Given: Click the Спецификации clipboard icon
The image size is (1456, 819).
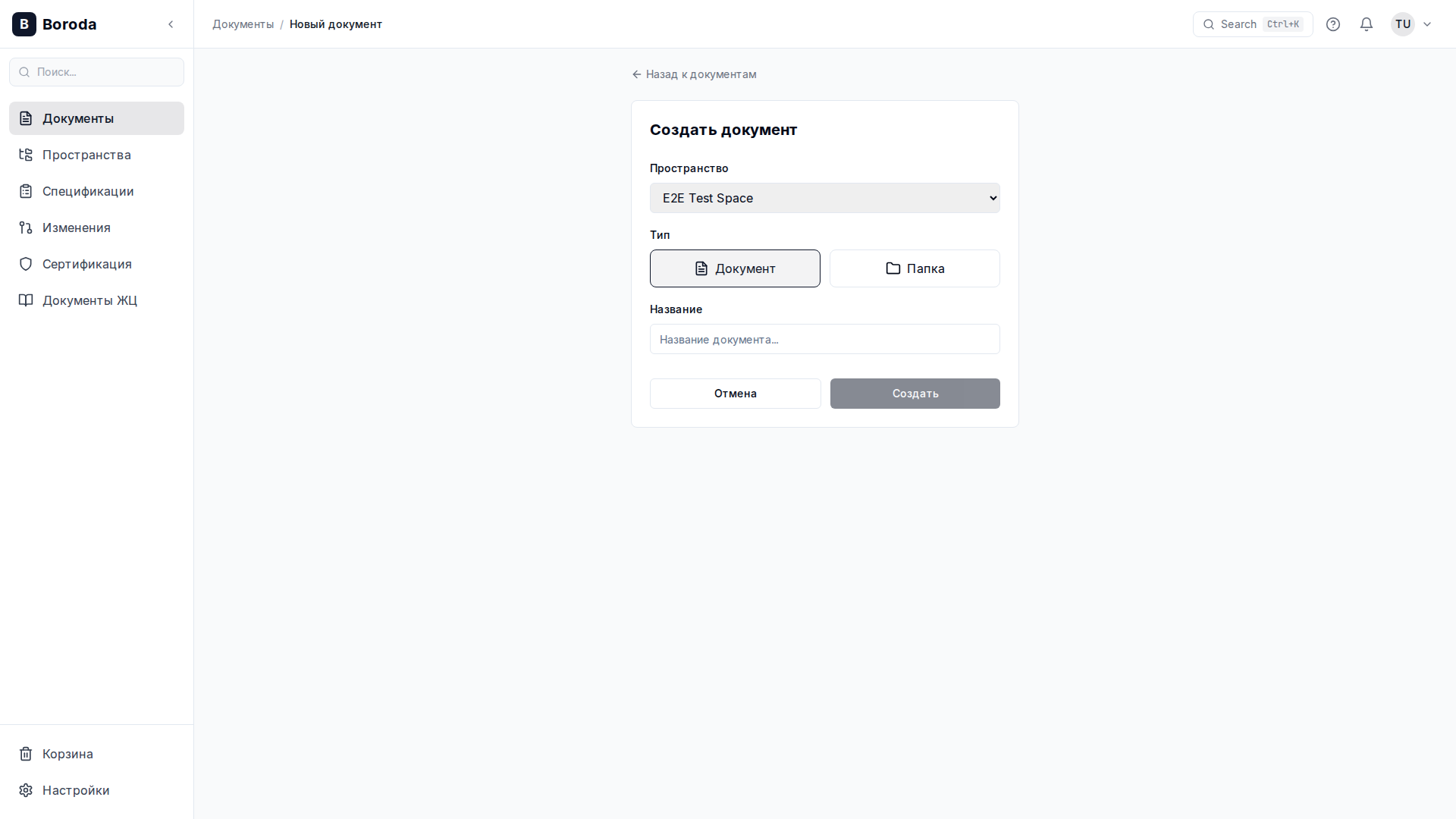Looking at the screenshot, I should (26, 191).
